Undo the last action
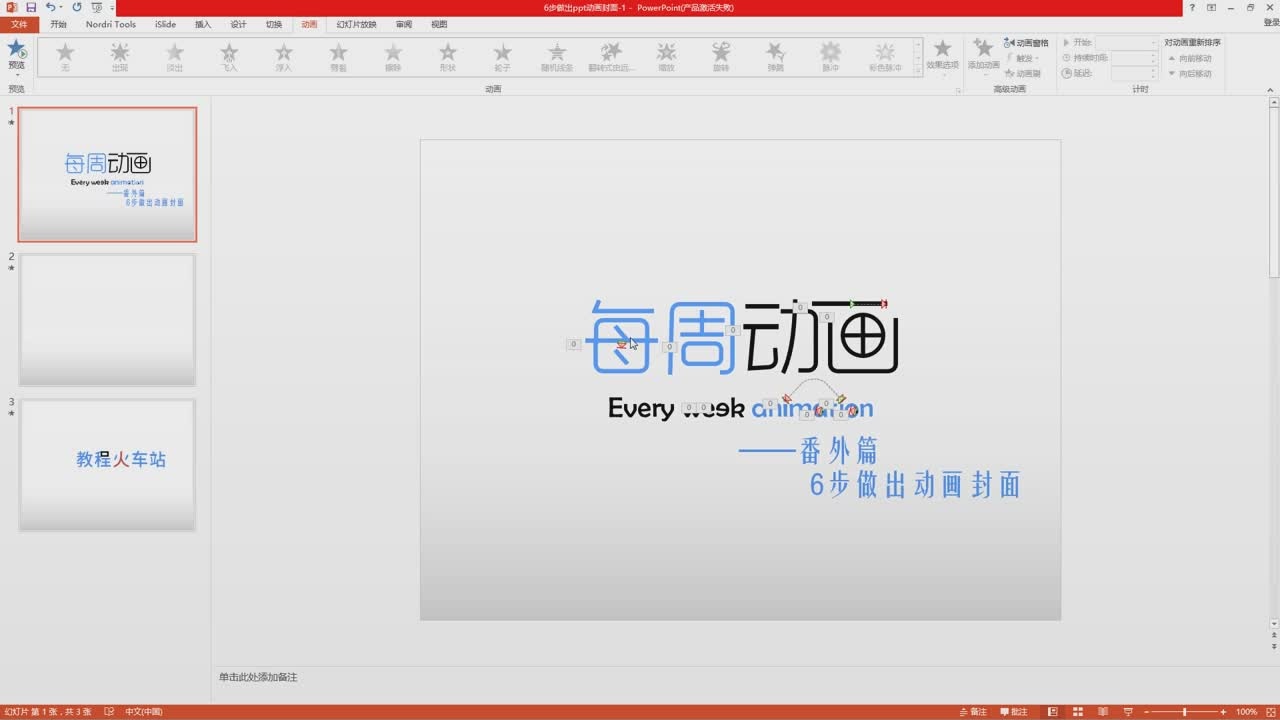This screenshot has height=720, width=1280. (x=50, y=7)
